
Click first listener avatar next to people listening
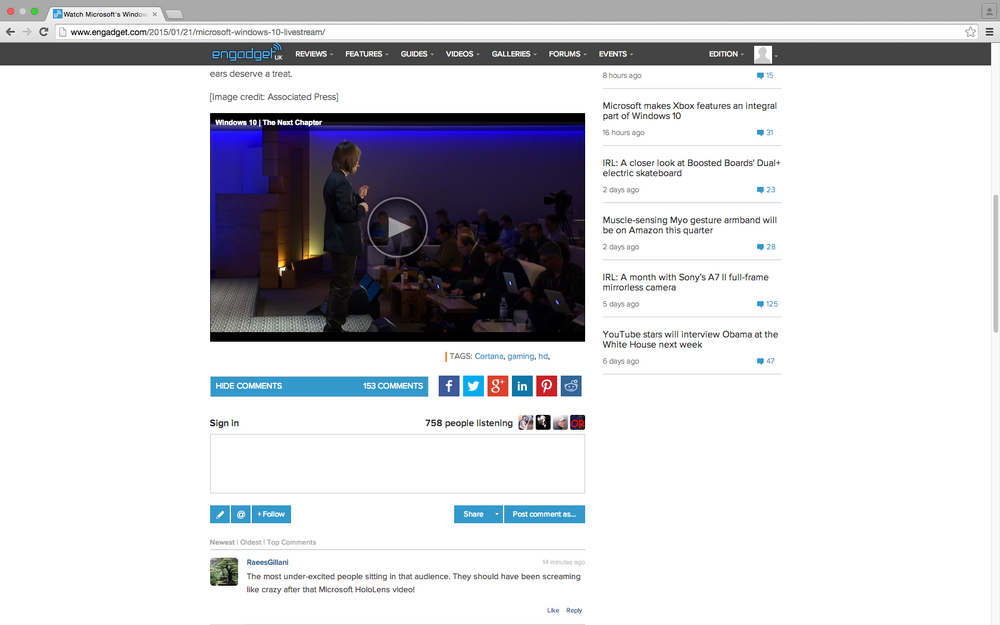click(x=526, y=422)
